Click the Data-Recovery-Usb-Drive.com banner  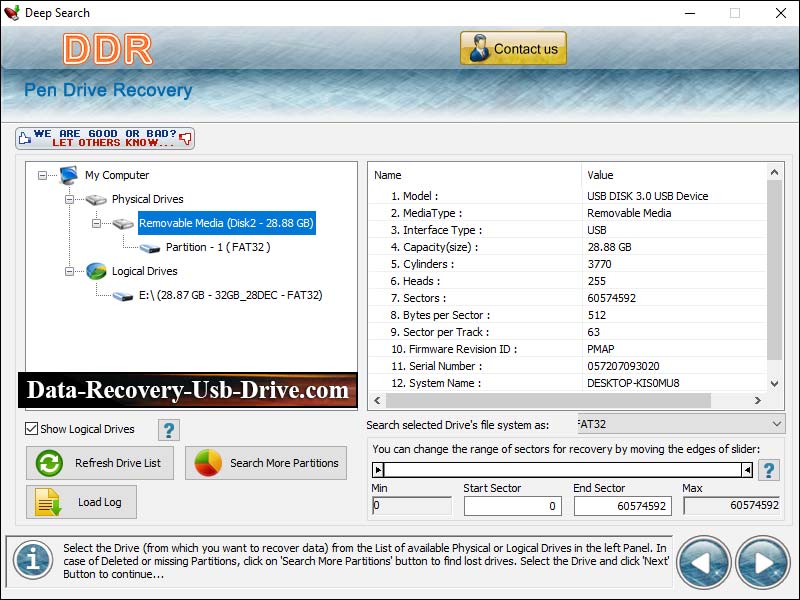[188, 390]
